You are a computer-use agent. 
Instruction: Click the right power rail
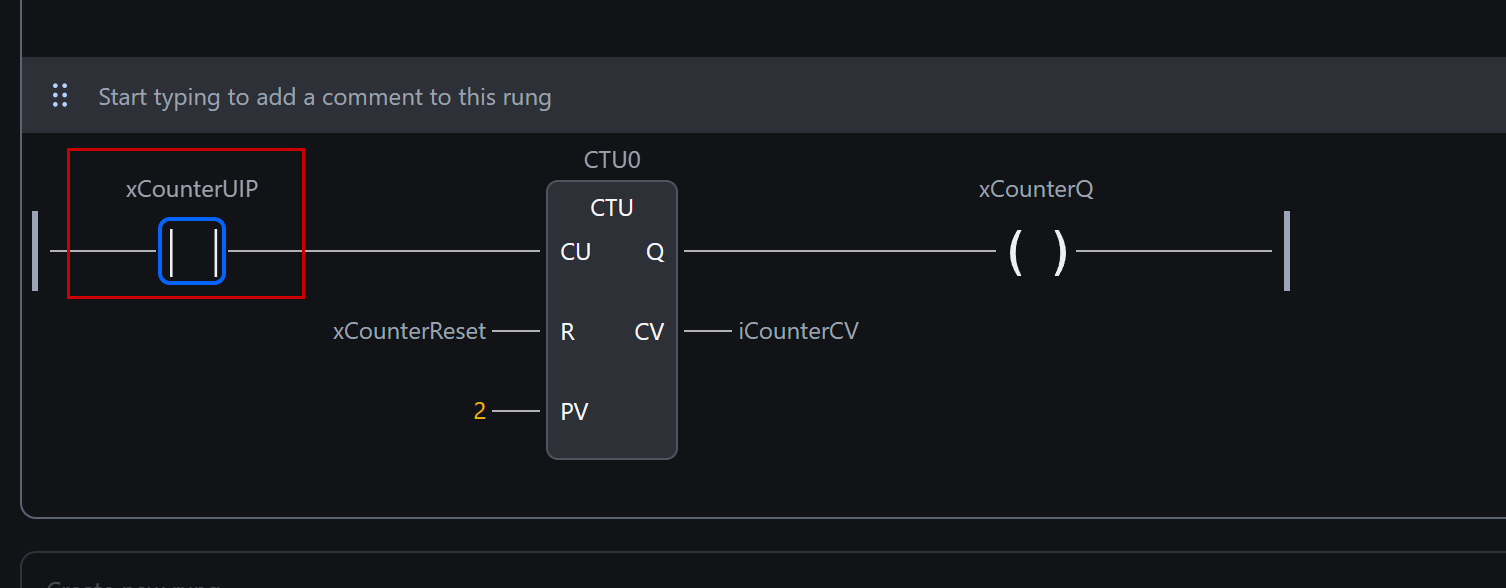click(x=1286, y=251)
